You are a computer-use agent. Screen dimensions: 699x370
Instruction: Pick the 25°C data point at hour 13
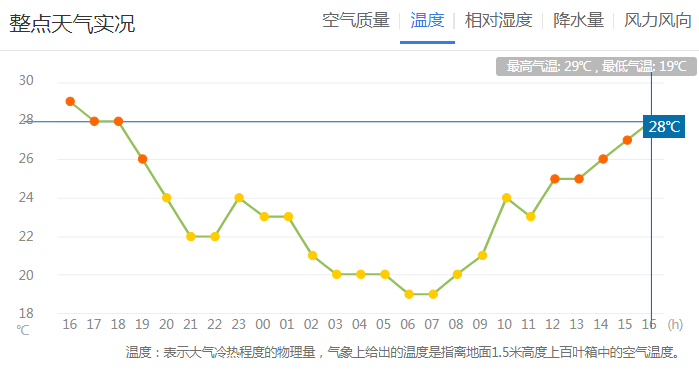(x=579, y=179)
